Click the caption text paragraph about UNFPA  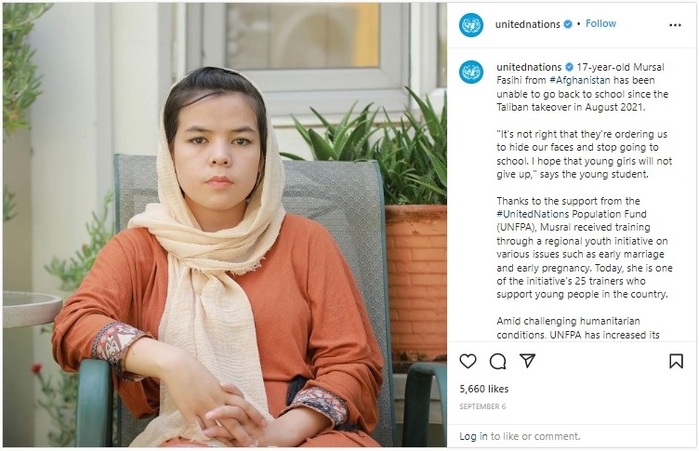point(584,247)
